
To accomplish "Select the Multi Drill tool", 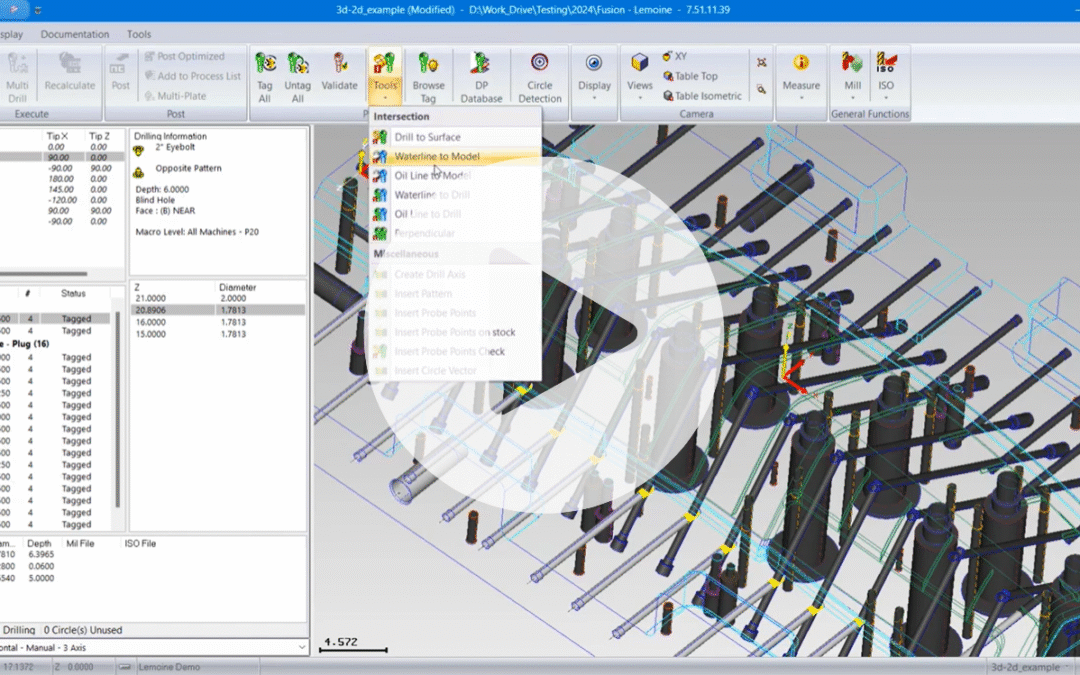I will click(x=17, y=75).
